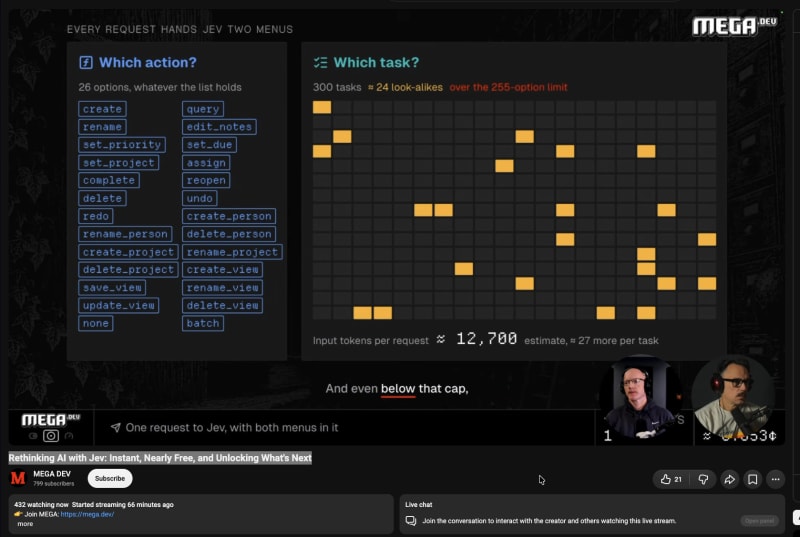This screenshot has height=537, width=800.
Task: Click the paper plane send icon
Action: click(116, 427)
